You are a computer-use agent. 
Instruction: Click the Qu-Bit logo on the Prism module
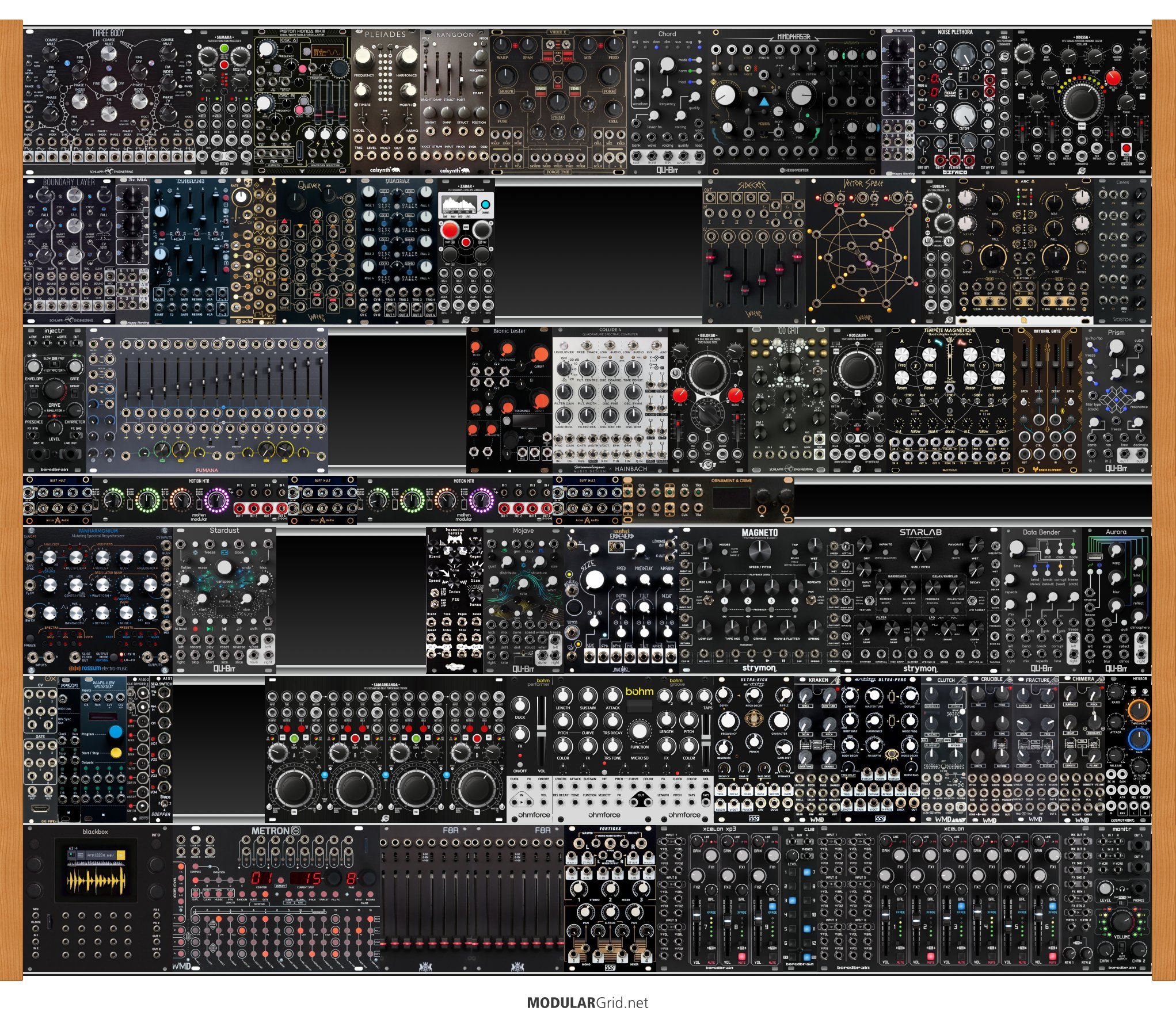pos(1116,468)
